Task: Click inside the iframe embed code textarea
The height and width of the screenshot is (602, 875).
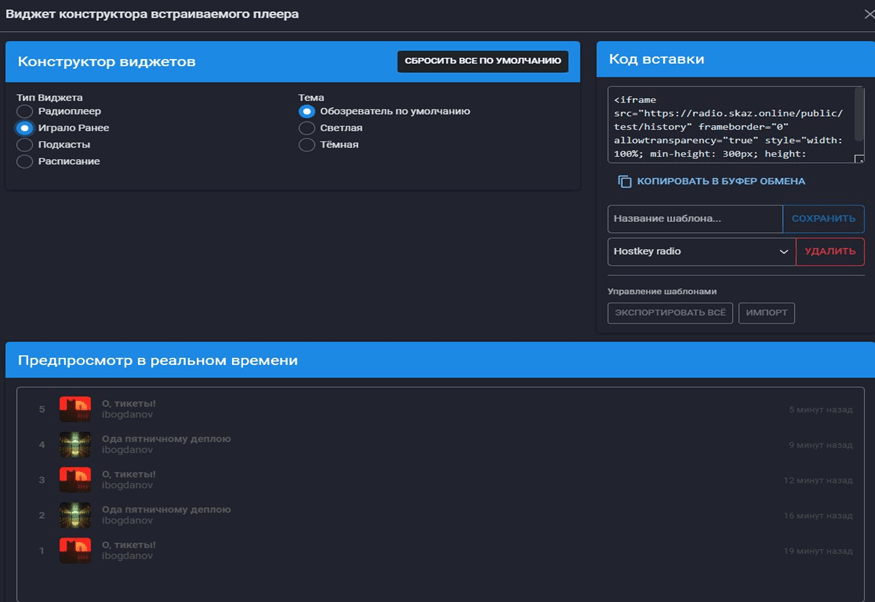Action: coord(730,125)
